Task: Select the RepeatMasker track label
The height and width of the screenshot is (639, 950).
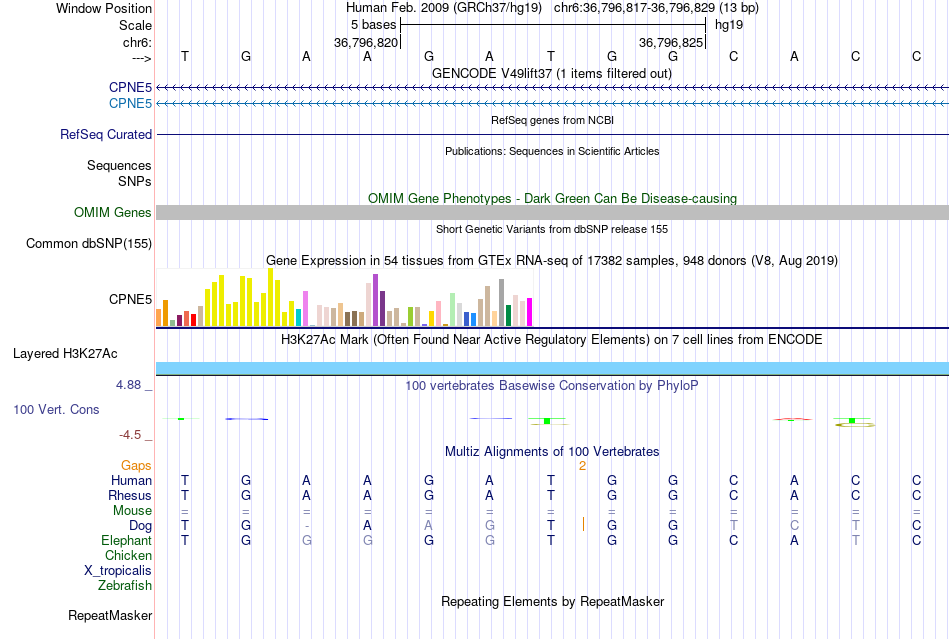Action: point(110,615)
